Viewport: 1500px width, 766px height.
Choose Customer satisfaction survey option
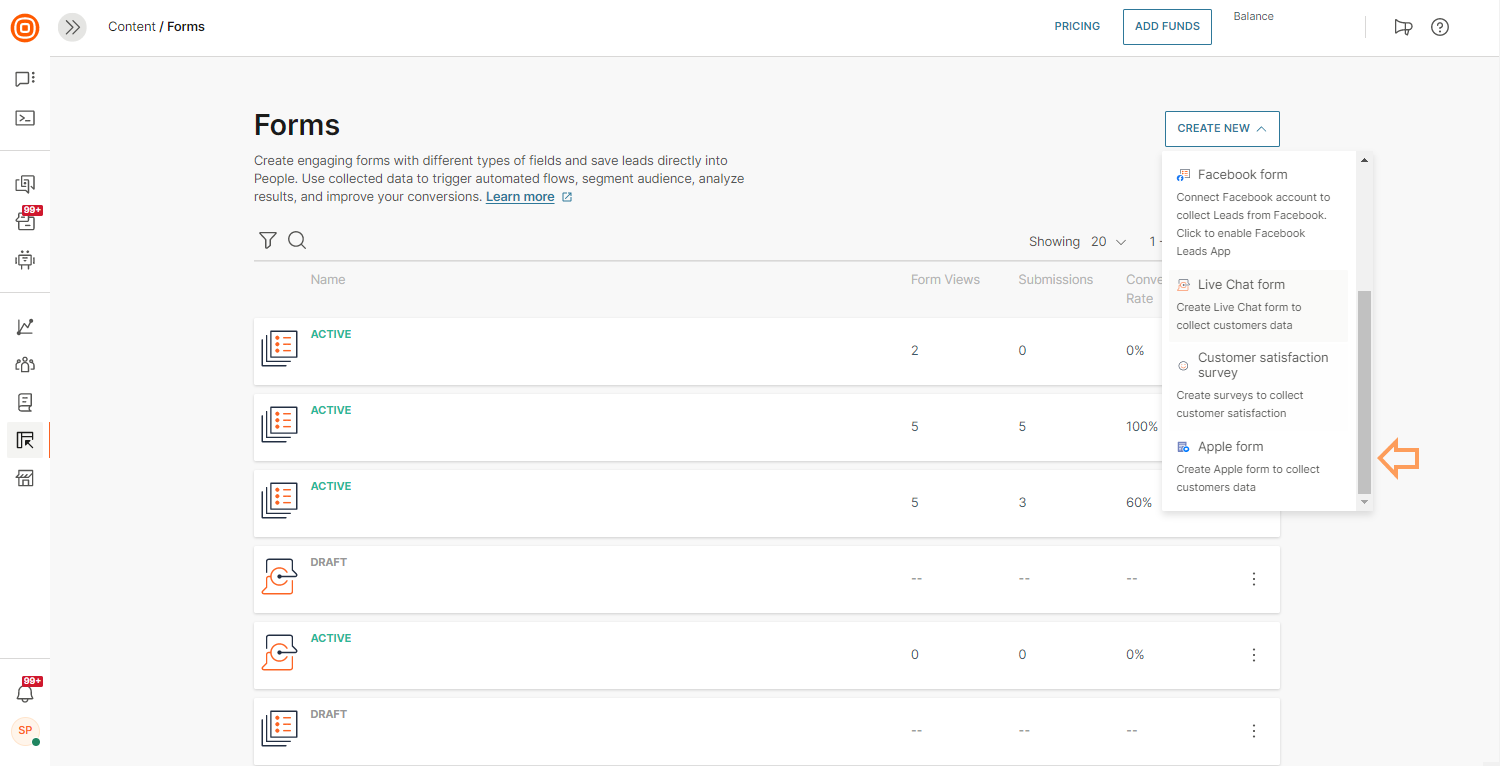[x=1262, y=365]
